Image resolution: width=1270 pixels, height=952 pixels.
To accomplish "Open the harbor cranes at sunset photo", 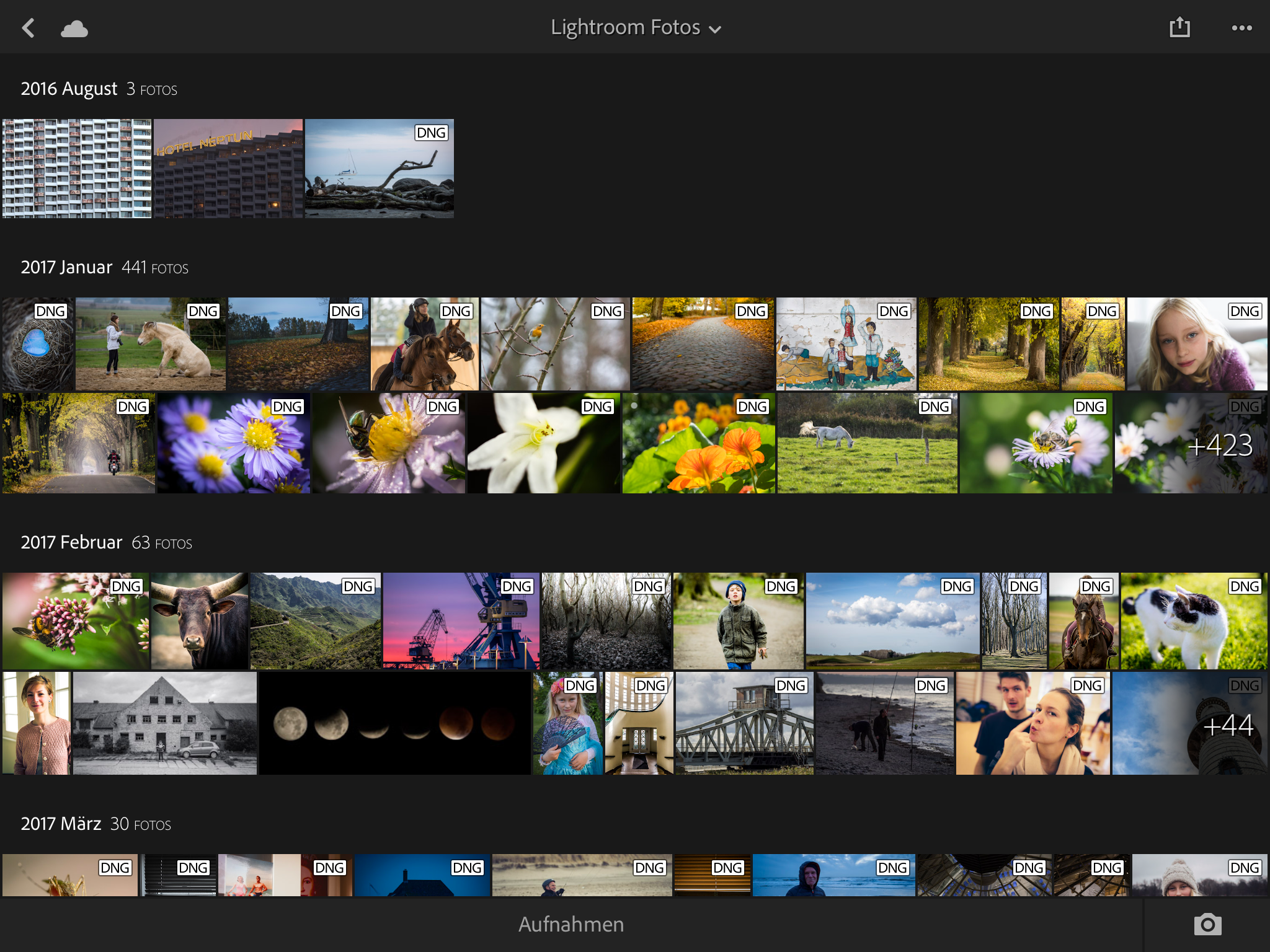I will [461, 621].
